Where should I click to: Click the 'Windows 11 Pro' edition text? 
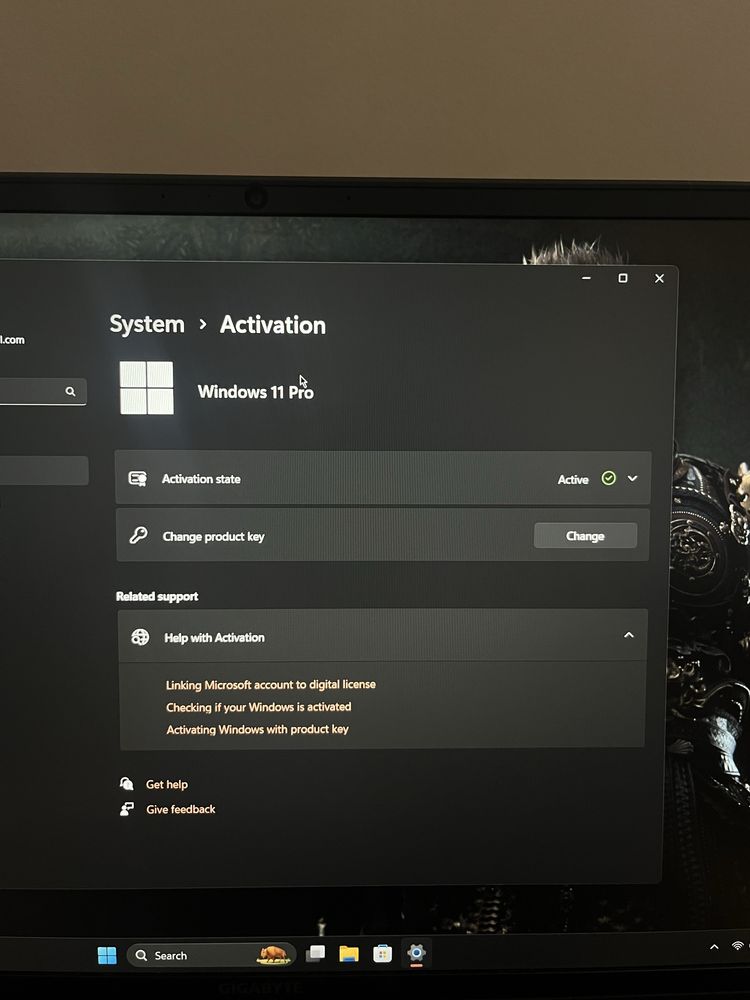coord(255,392)
